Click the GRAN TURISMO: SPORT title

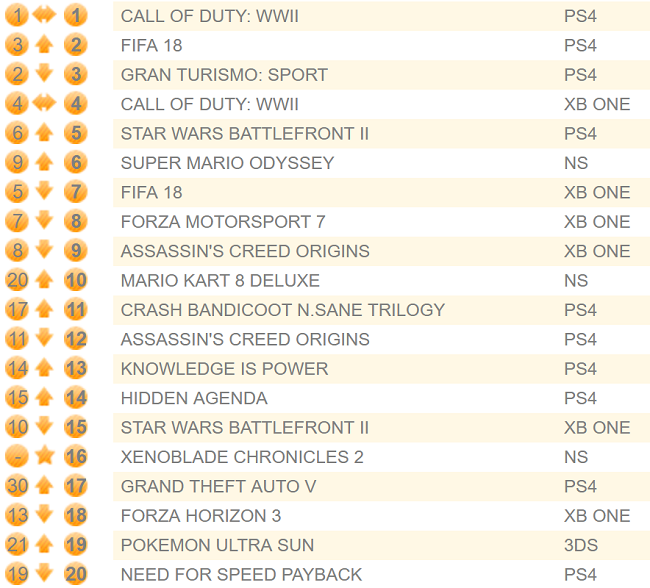point(224,75)
